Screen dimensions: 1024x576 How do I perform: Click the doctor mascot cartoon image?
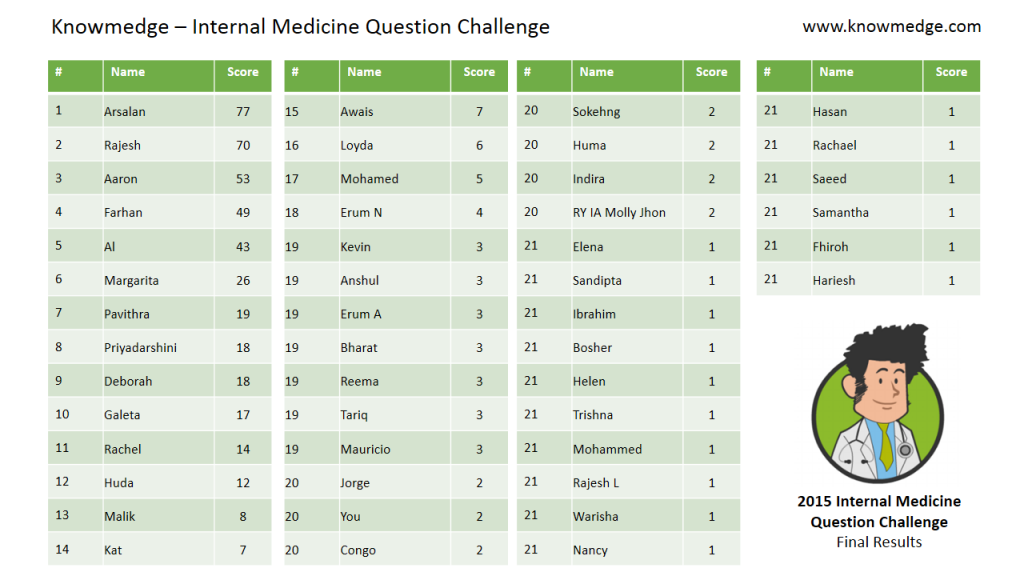pos(878,402)
